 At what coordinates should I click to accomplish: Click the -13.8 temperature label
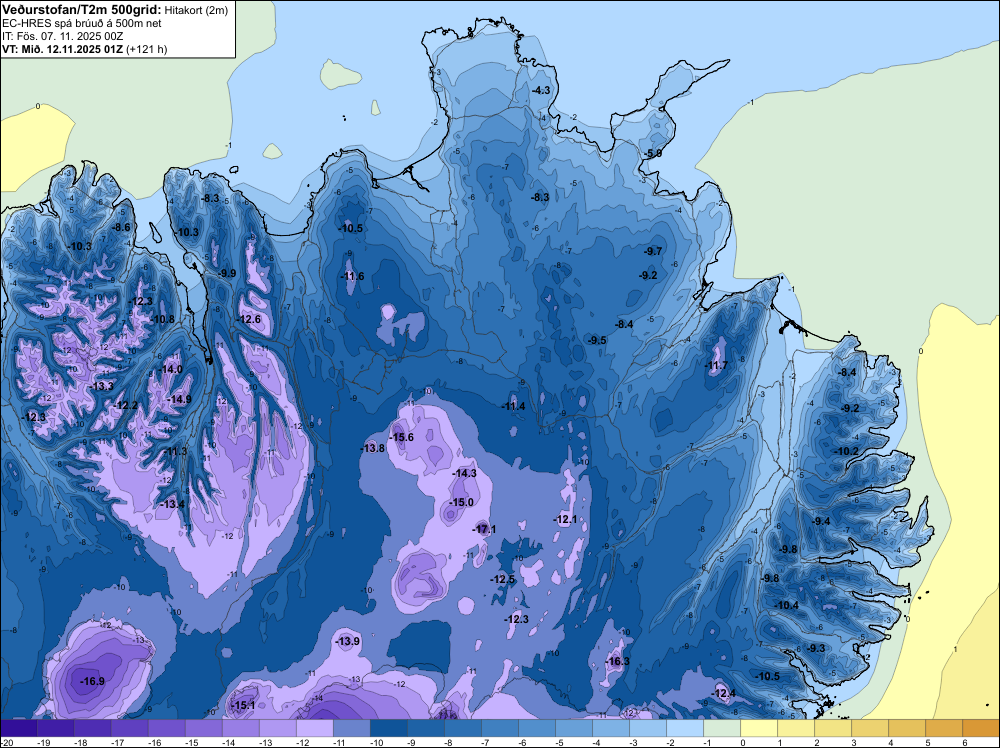coord(373,448)
